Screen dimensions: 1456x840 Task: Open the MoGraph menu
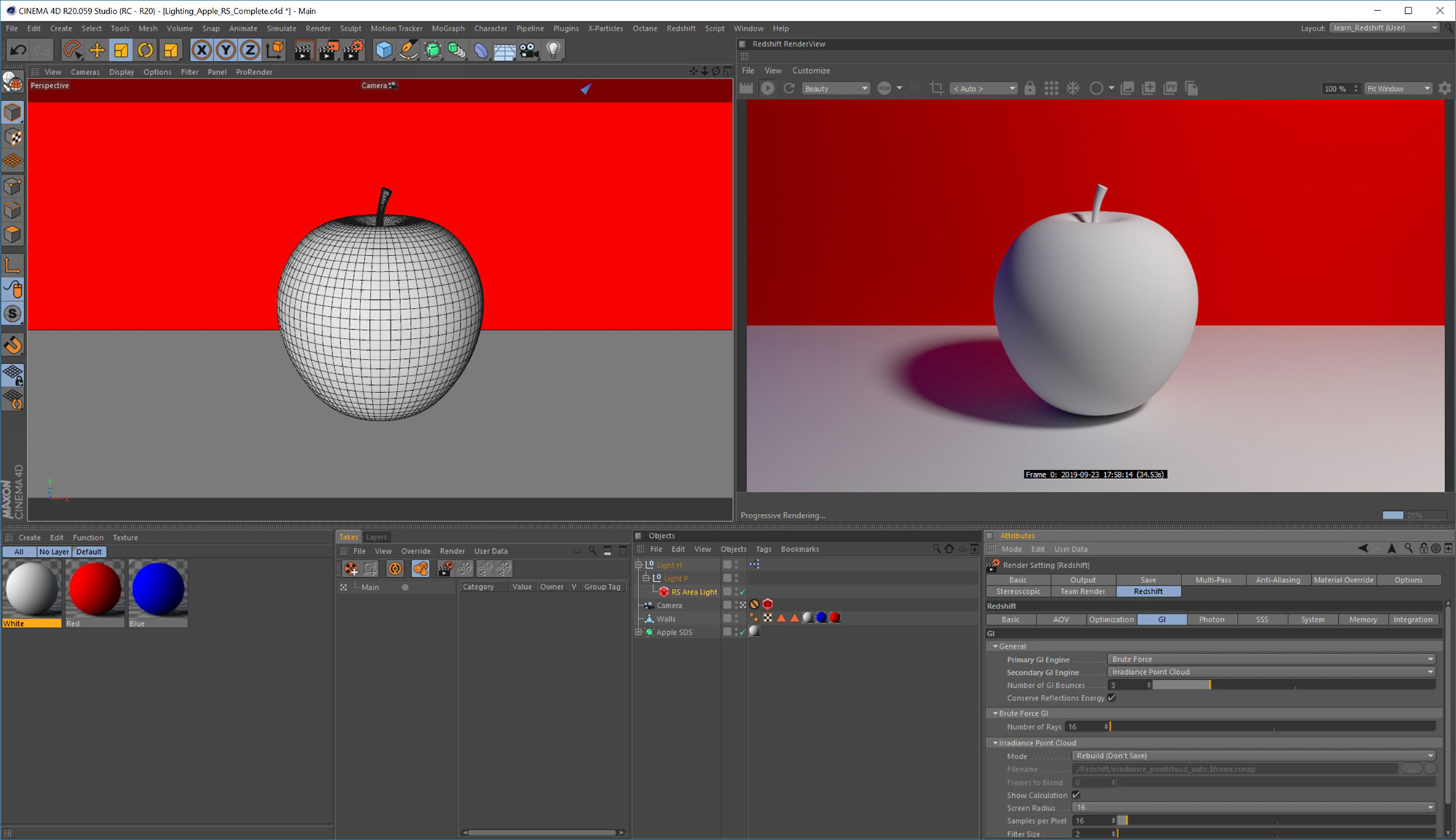[448, 28]
